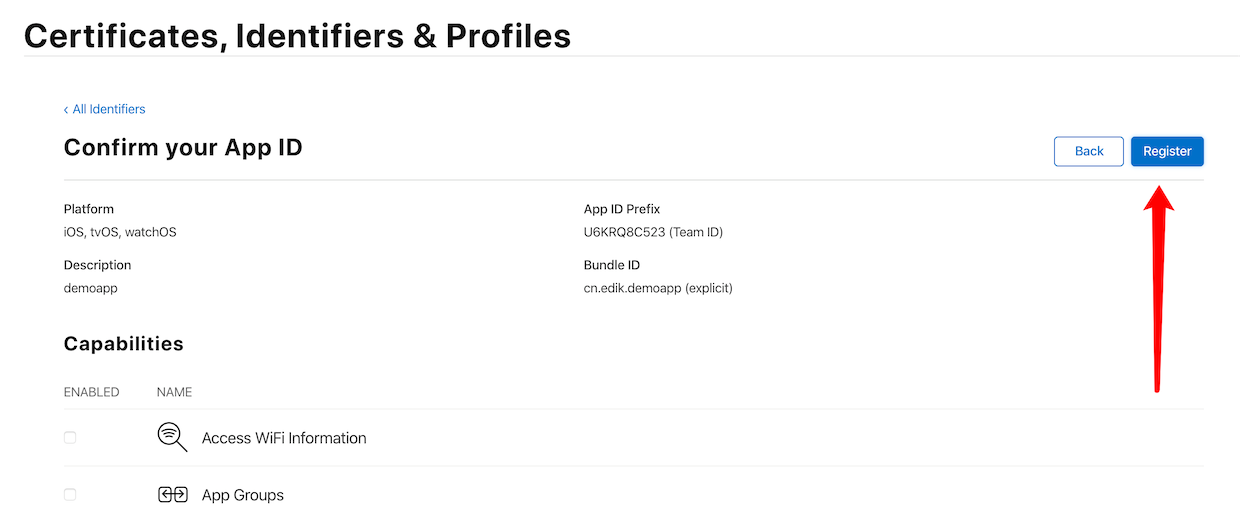Click the Capabilities section heading
The width and height of the screenshot is (1240, 510).
(124, 344)
